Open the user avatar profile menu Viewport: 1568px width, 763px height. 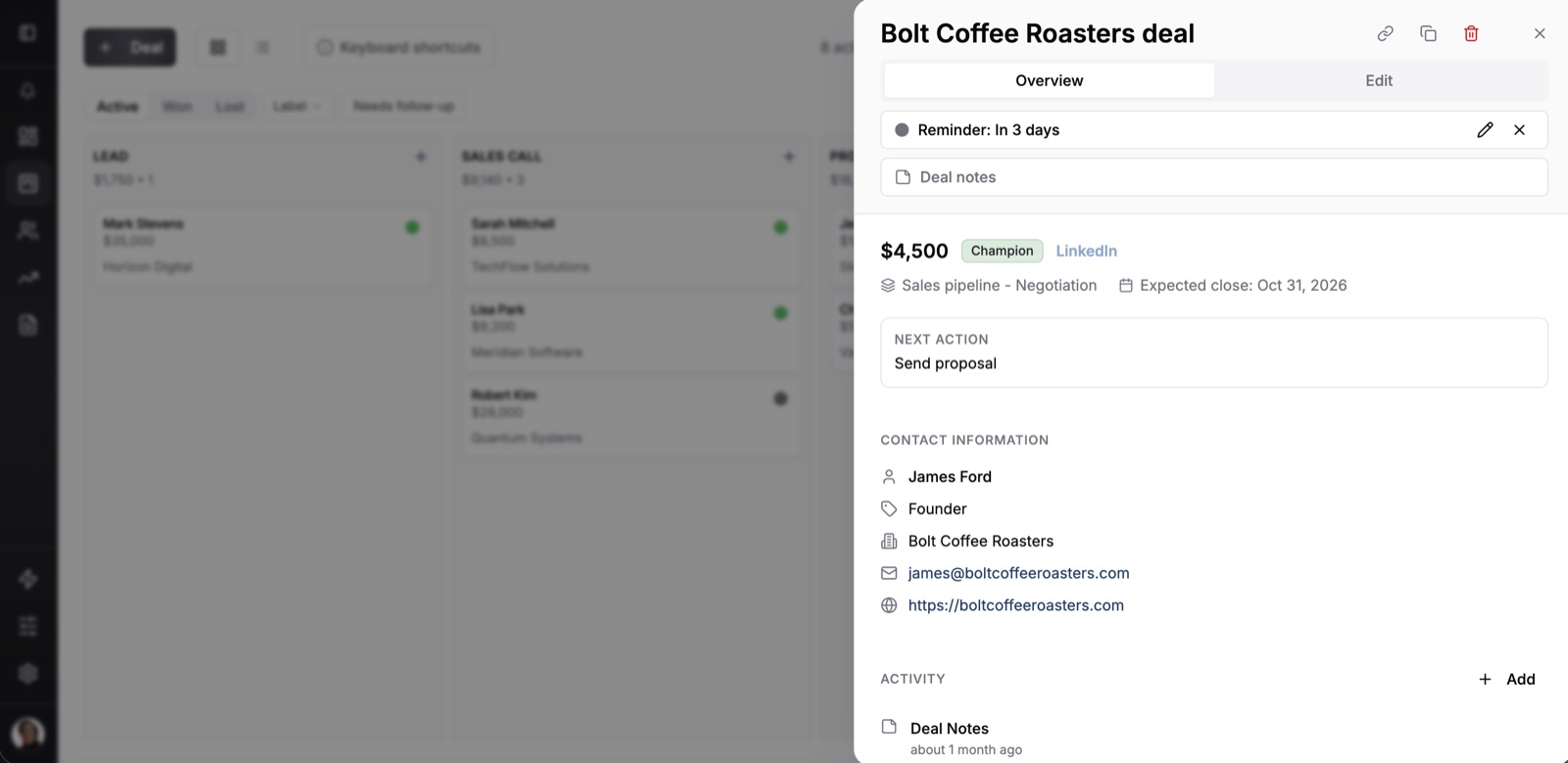(x=27, y=733)
